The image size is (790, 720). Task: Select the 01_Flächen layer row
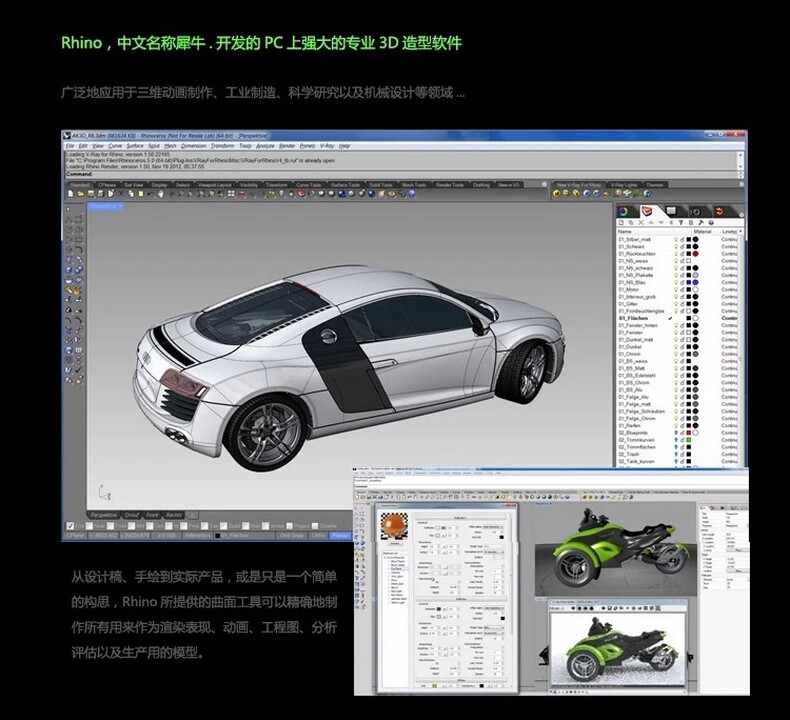pyautogui.click(x=678, y=318)
